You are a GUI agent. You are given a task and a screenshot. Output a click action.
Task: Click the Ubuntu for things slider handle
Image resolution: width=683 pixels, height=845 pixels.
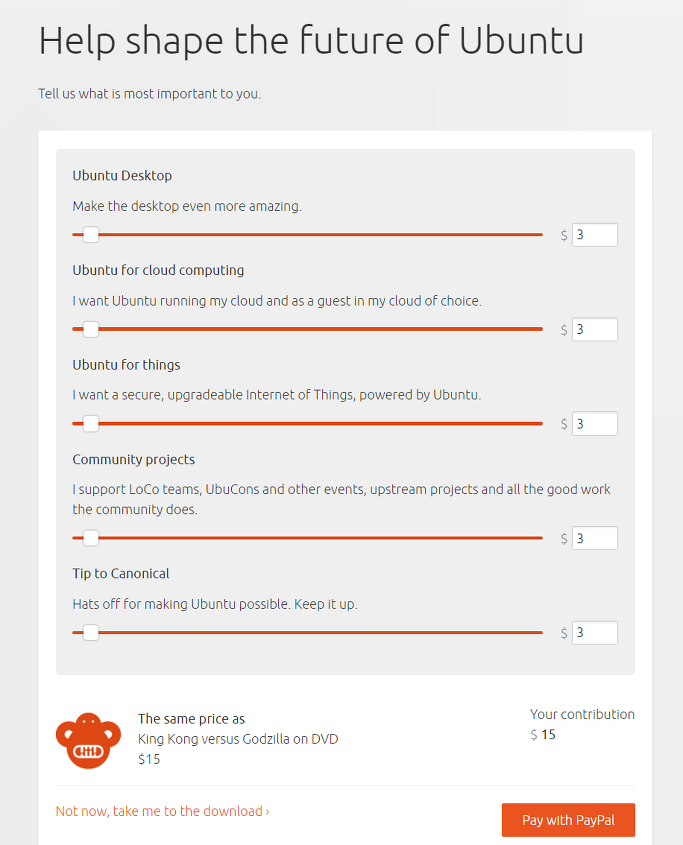(91, 424)
